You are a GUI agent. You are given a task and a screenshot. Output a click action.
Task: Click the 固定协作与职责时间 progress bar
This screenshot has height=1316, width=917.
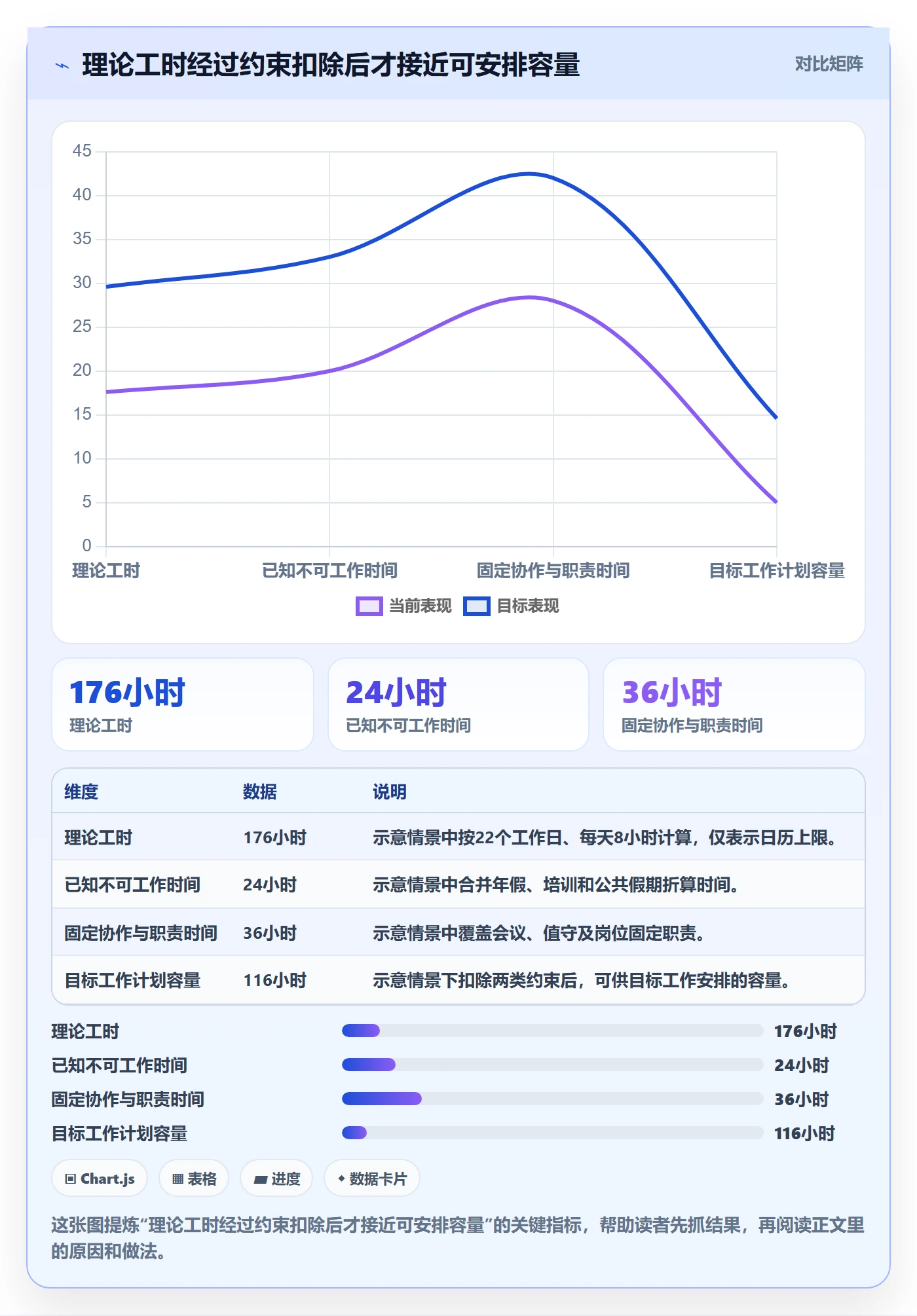tap(552, 1099)
